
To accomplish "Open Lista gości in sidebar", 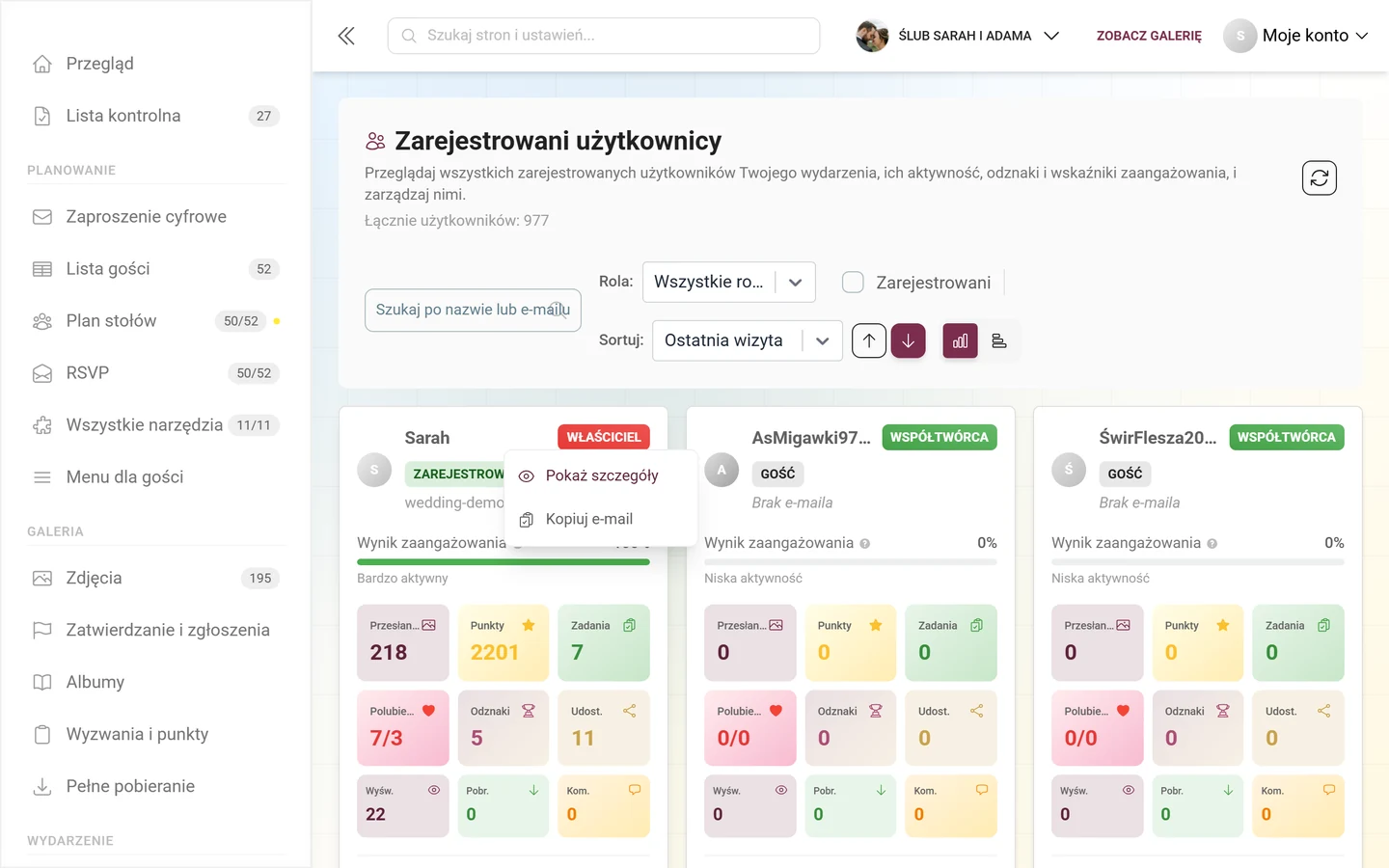I will (155, 269).
